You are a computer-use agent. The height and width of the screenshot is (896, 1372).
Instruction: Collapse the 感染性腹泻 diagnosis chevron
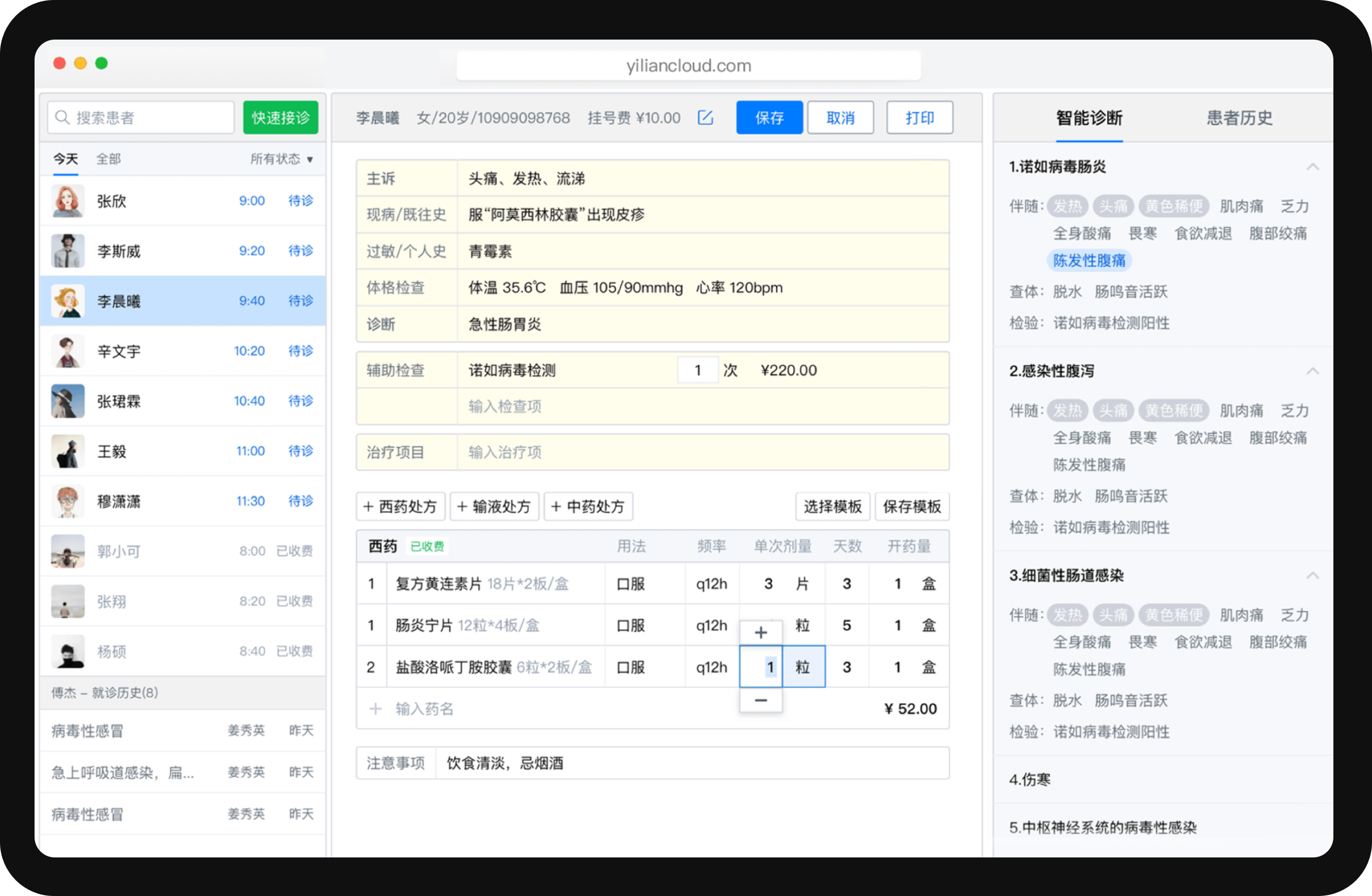coord(1312,371)
